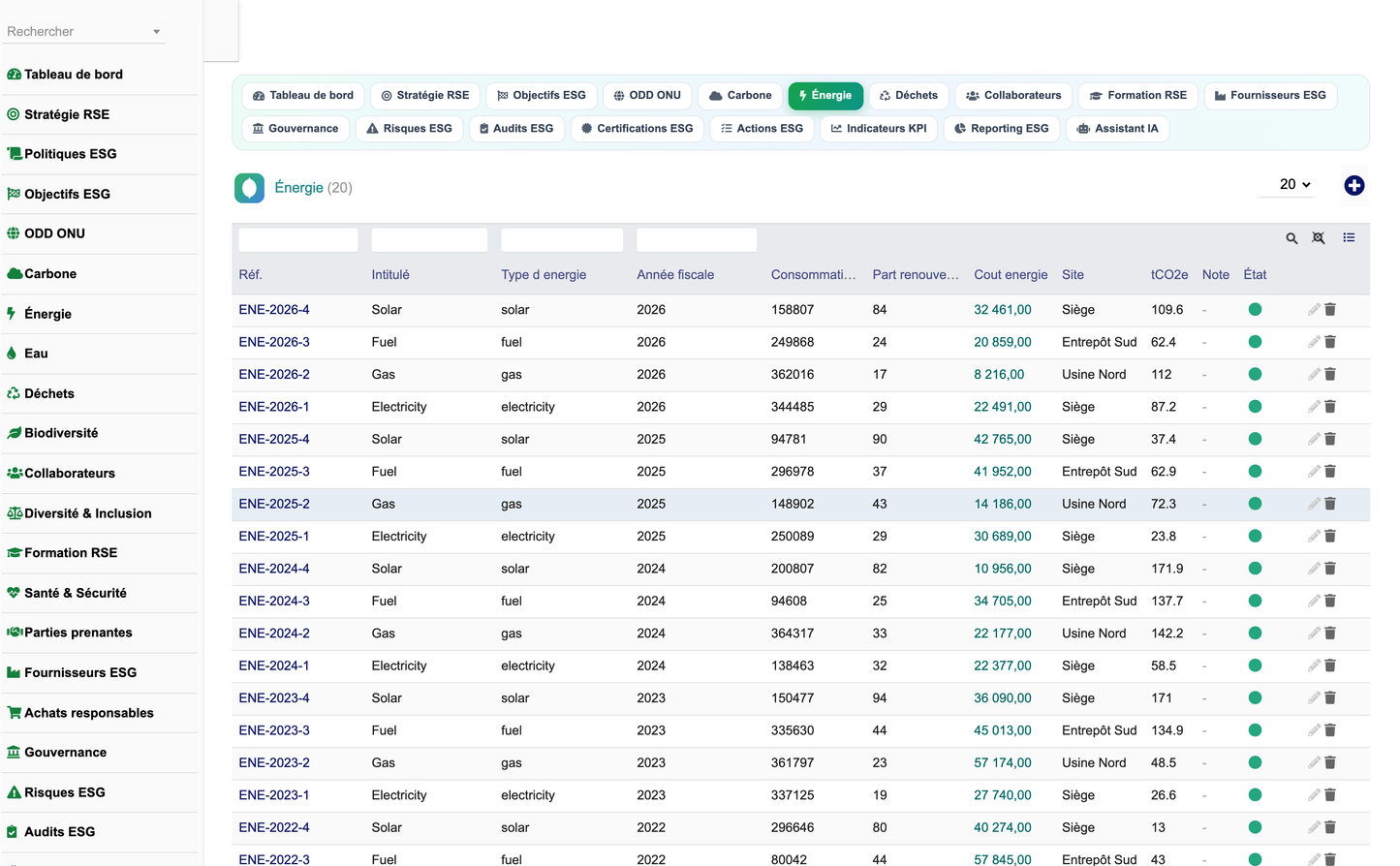Delete row ENE-2026-3 with trash icon
The width and height of the screenshot is (1400, 866).
(x=1329, y=342)
